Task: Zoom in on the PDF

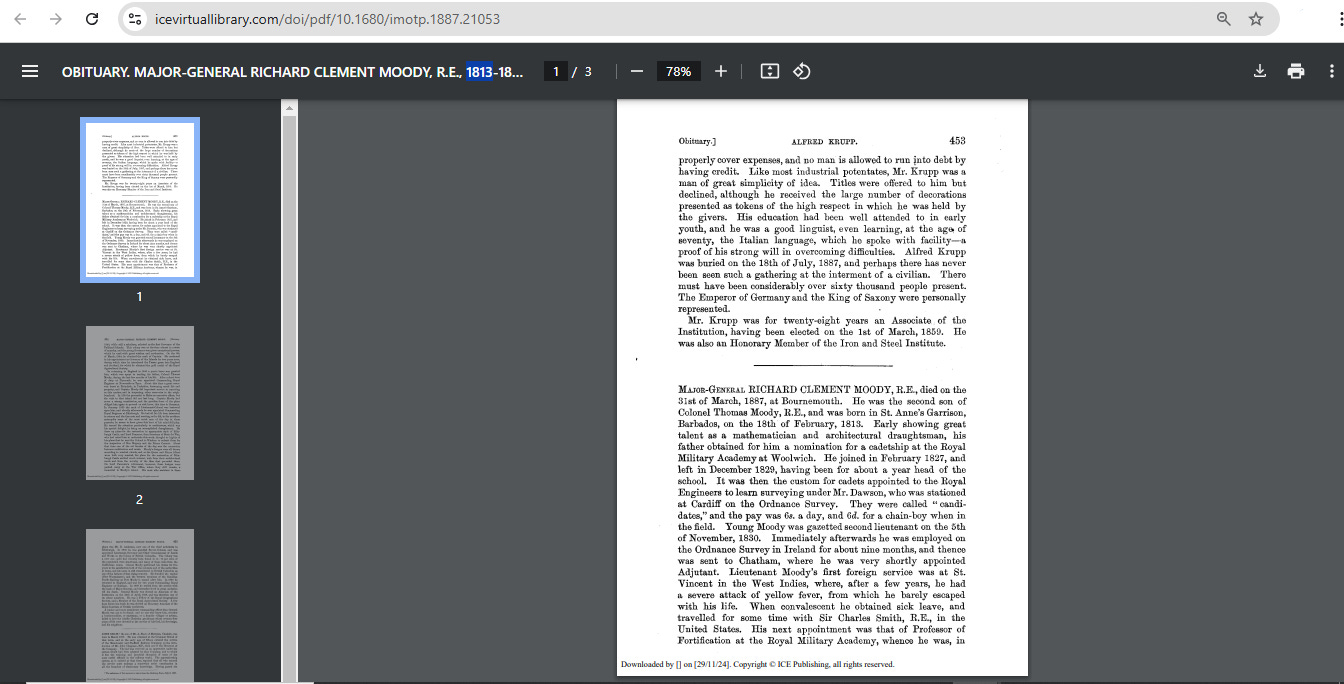Action: pyautogui.click(x=720, y=71)
